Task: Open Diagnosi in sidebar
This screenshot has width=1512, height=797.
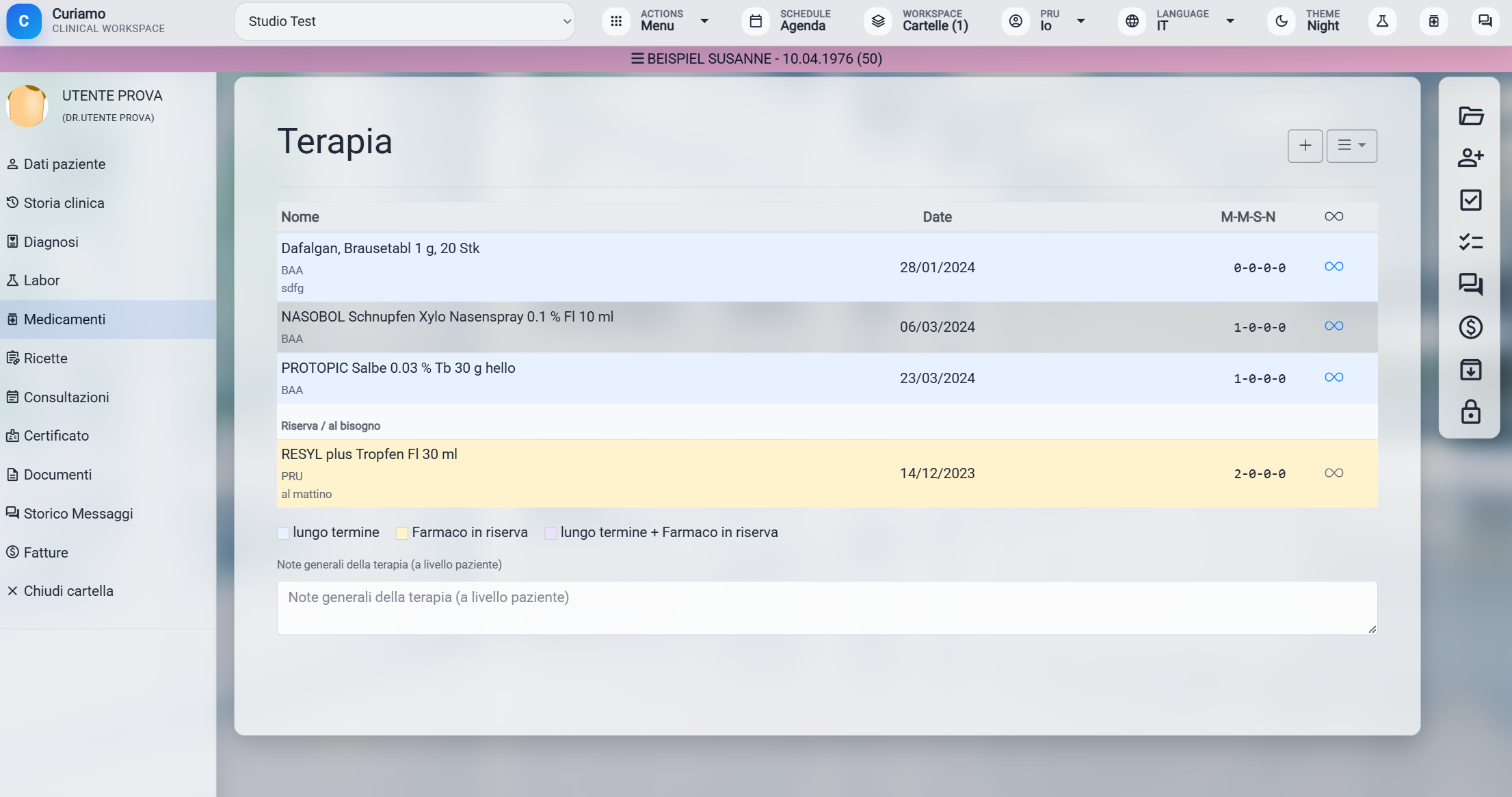Action: (108, 242)
